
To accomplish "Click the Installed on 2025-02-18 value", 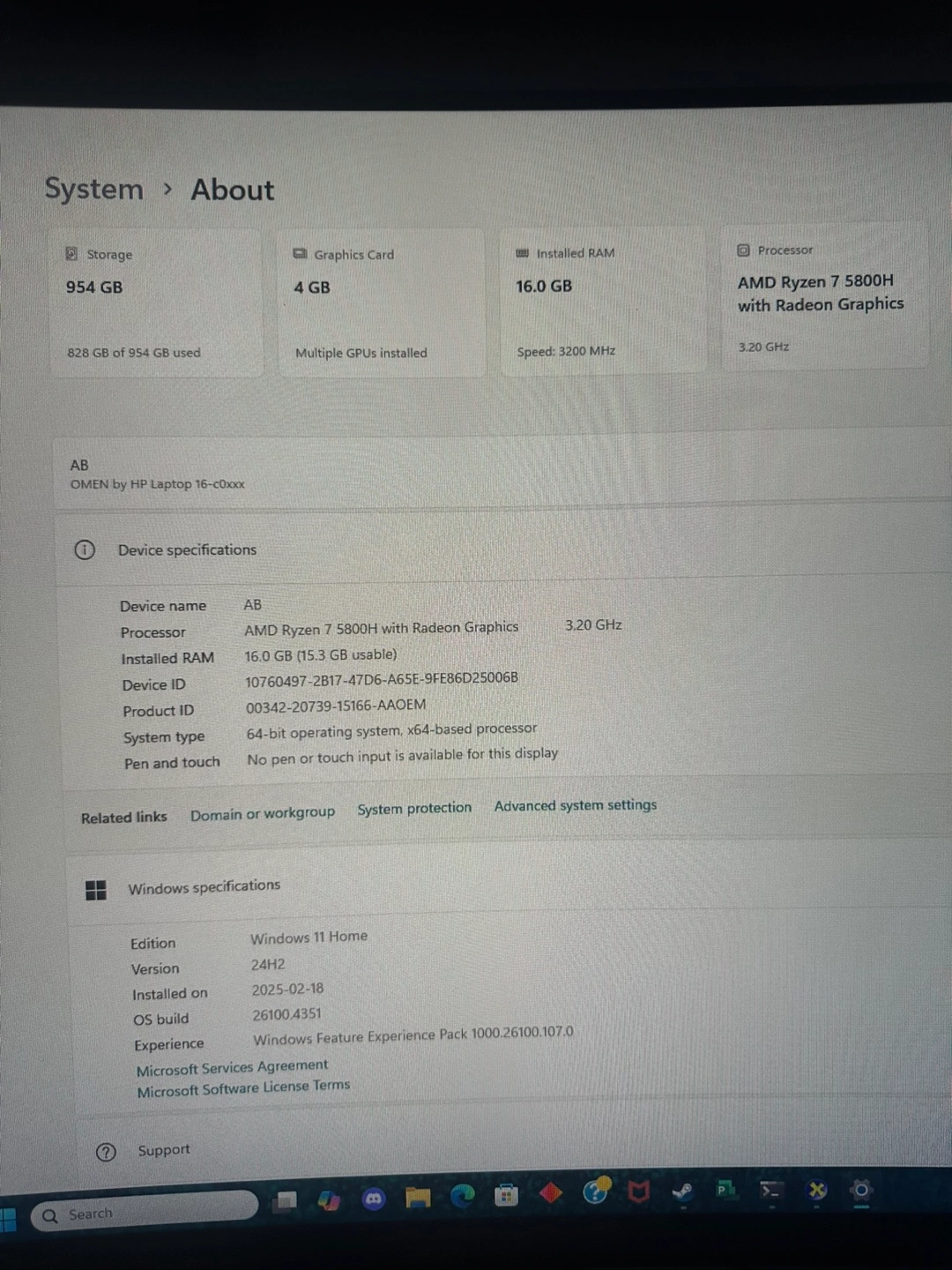I will pyautogui.click(x=287, y=990).
